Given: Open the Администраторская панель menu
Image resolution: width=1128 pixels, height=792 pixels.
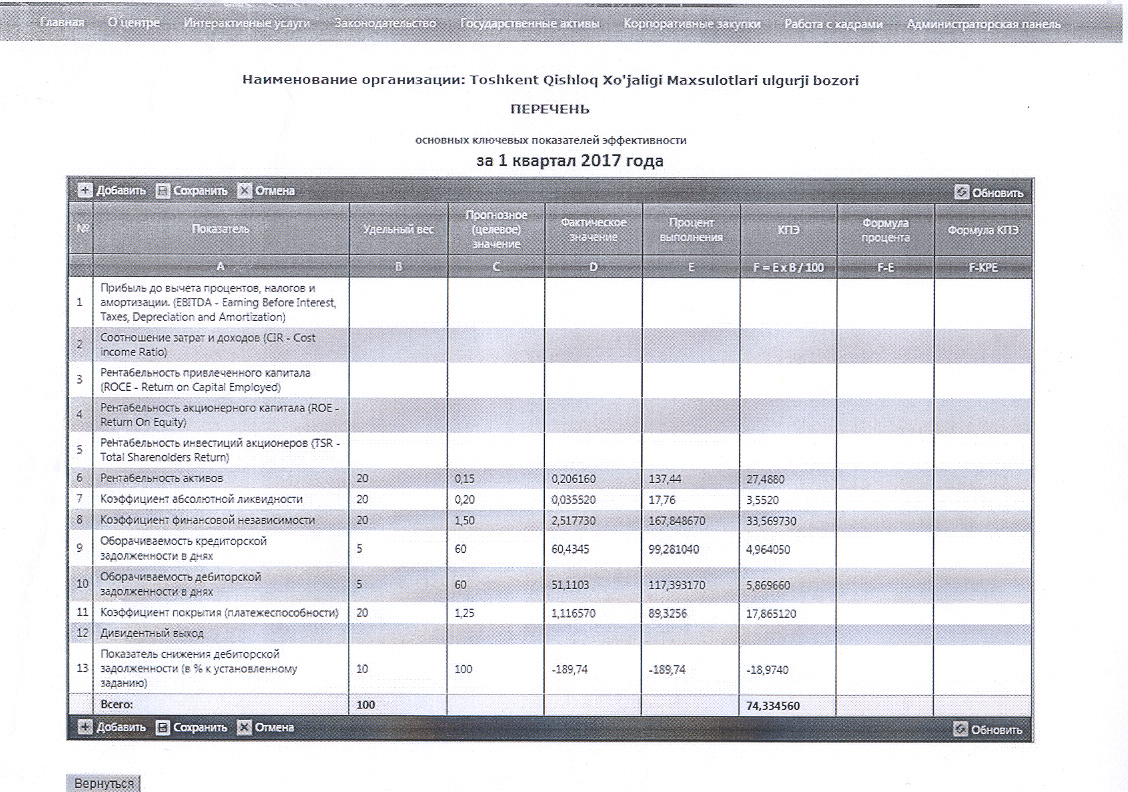Looking at the screenshot, I should [983, 23].
